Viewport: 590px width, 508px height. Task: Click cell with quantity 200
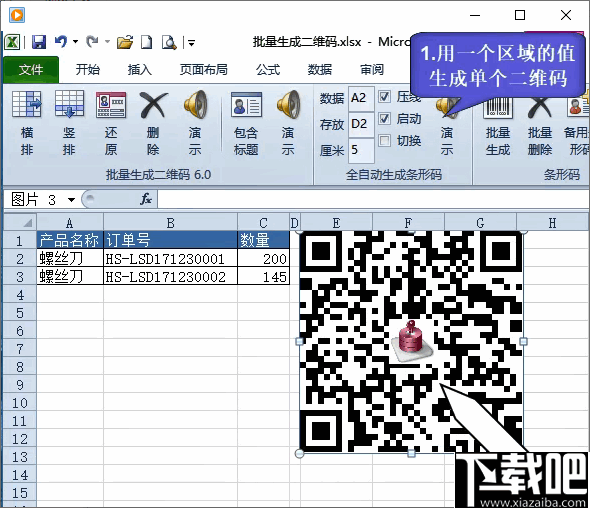pos(263,259)
